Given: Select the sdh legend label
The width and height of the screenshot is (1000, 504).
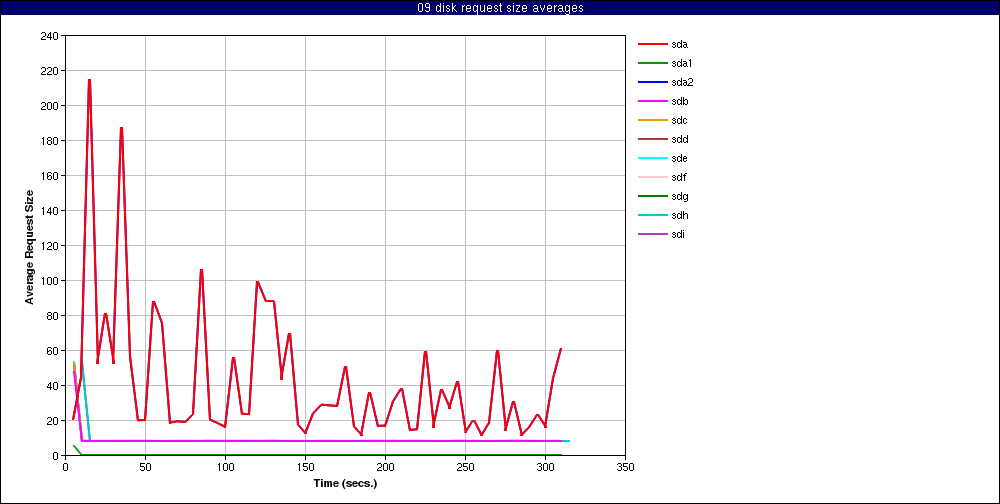Looking at the screenshot, I should pyautogui.click(x=679, y=215).
